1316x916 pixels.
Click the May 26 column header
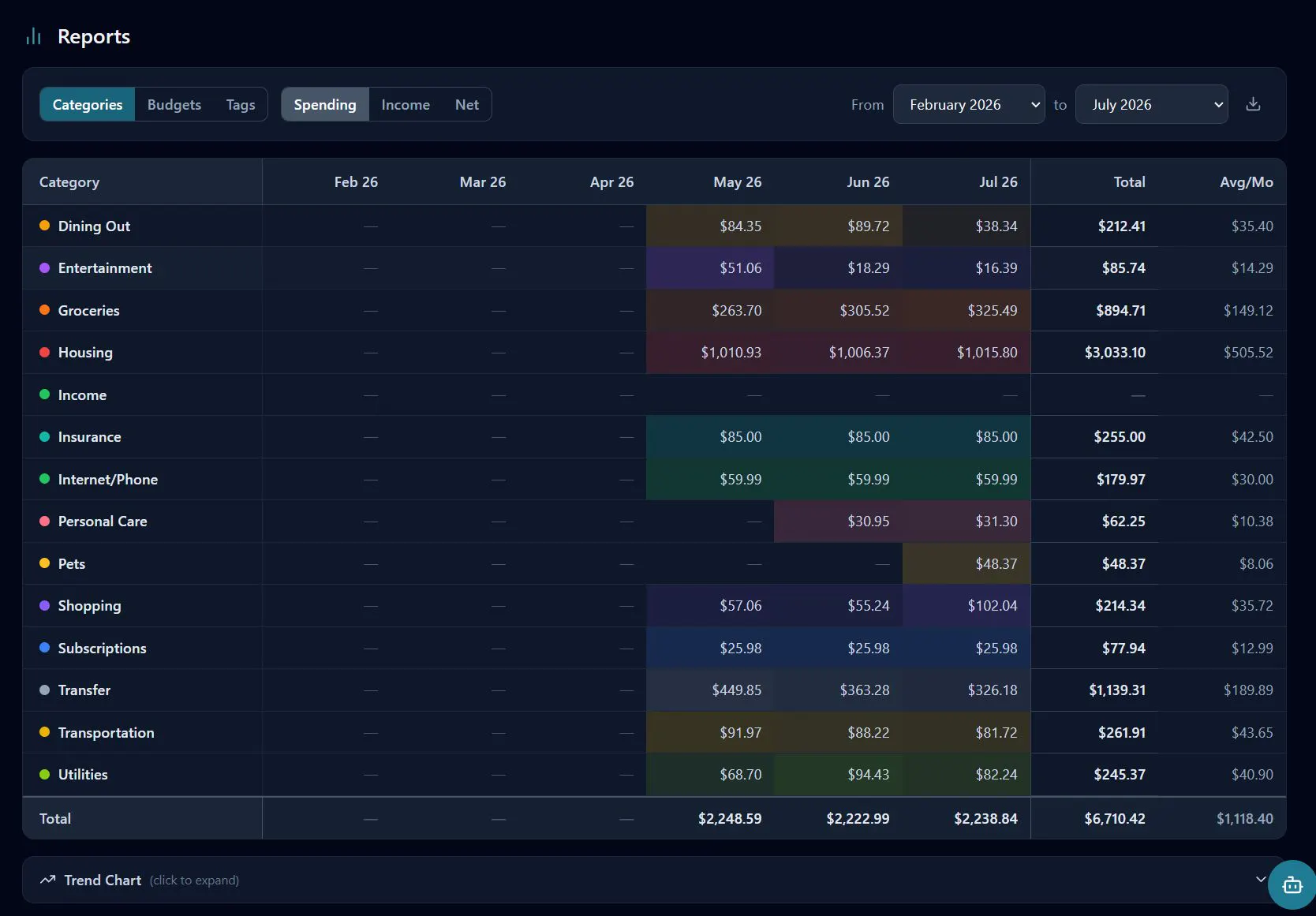[738, 182]
